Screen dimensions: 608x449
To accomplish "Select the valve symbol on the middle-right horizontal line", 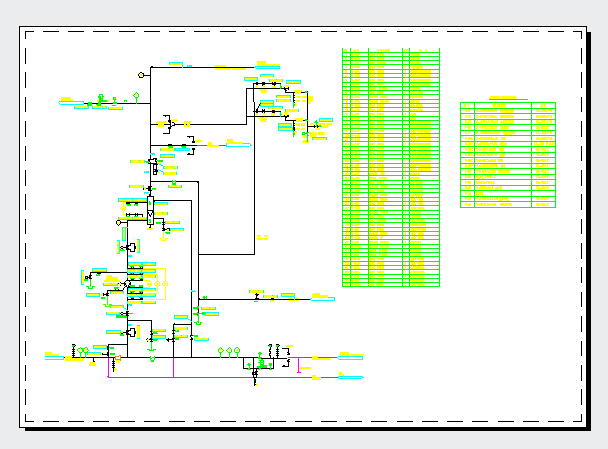I will coord(257,296).
